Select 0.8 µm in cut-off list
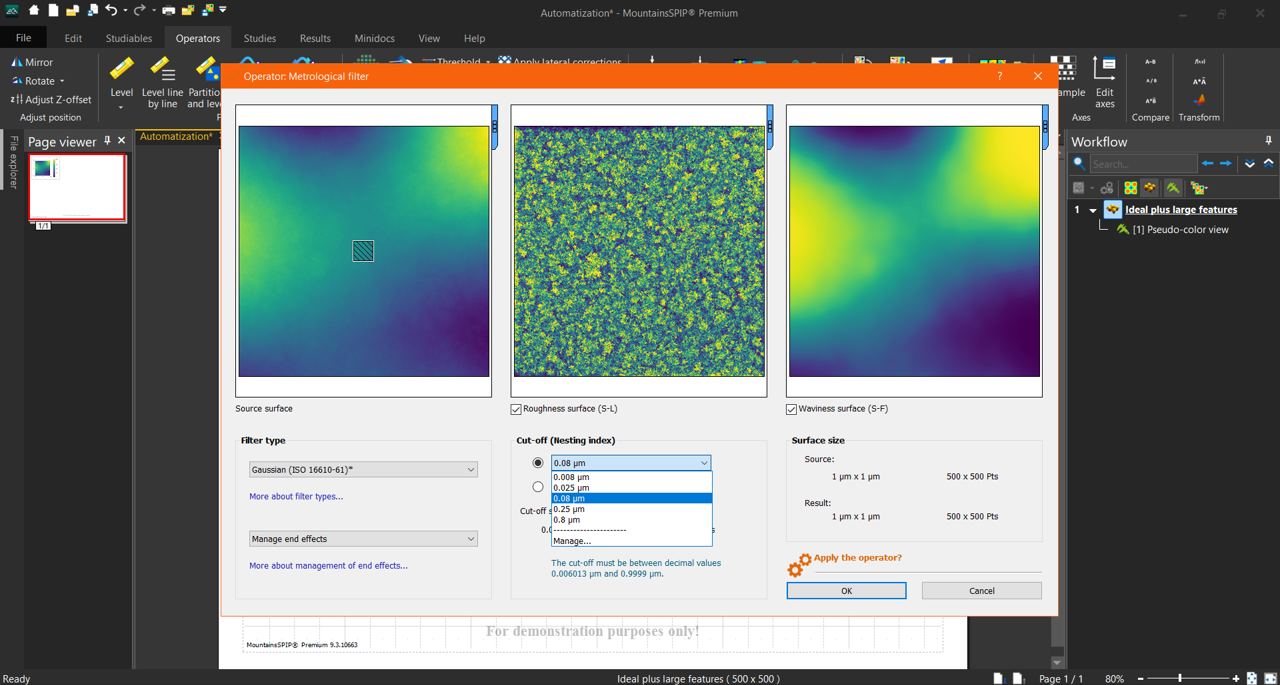Screen dimensions: 1280x685 click(x=632, y=520)
